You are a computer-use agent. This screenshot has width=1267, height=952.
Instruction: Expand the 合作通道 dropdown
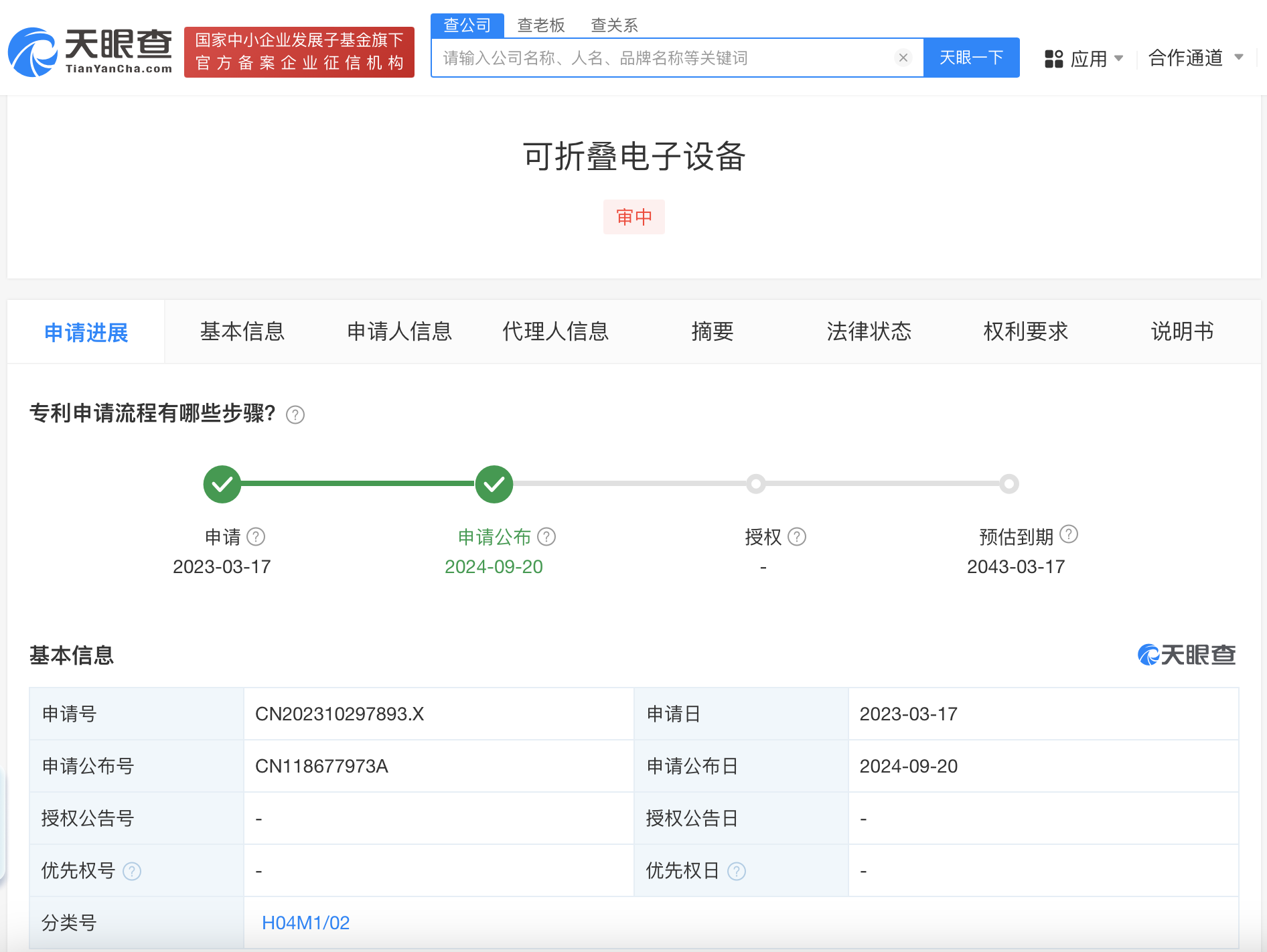(1195, 58)
